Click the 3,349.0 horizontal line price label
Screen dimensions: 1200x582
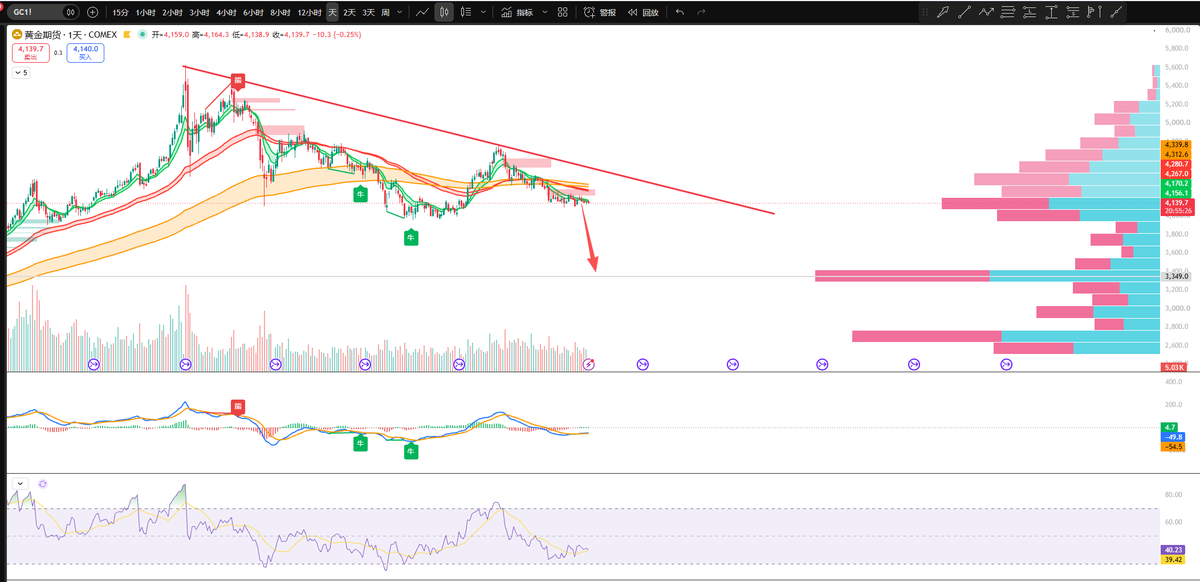1174,276
